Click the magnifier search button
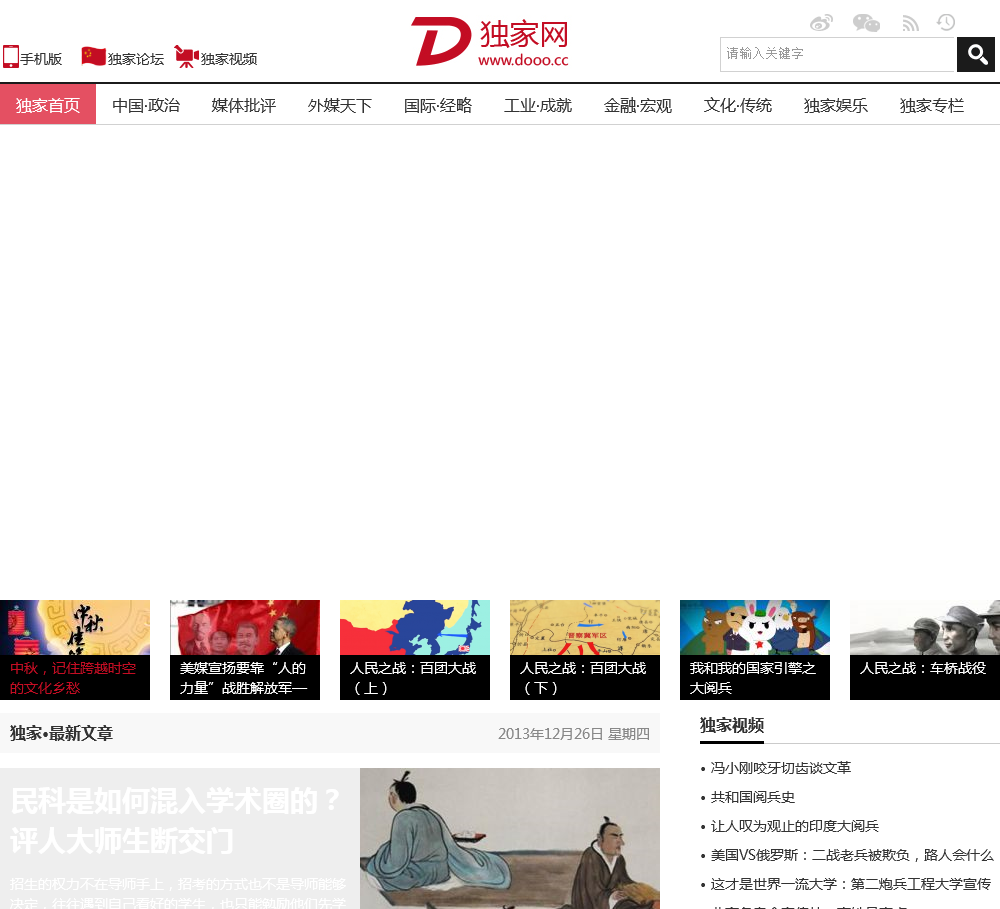Image resolution: width=1000 pixels, height=909 pixels. point(976,54)
